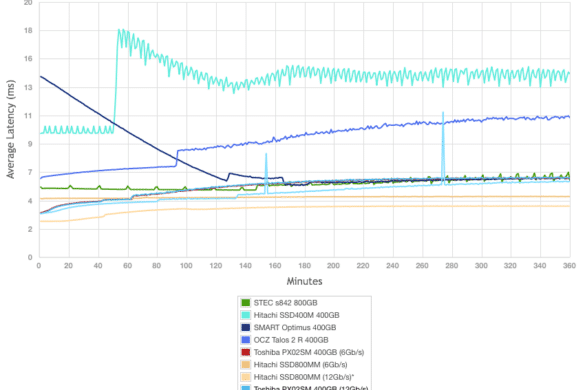Click the pale Hitachi SSD800MM 12Gb/s swatch
The width and height of the screenshot is (585, 390).
pos(245,377)
